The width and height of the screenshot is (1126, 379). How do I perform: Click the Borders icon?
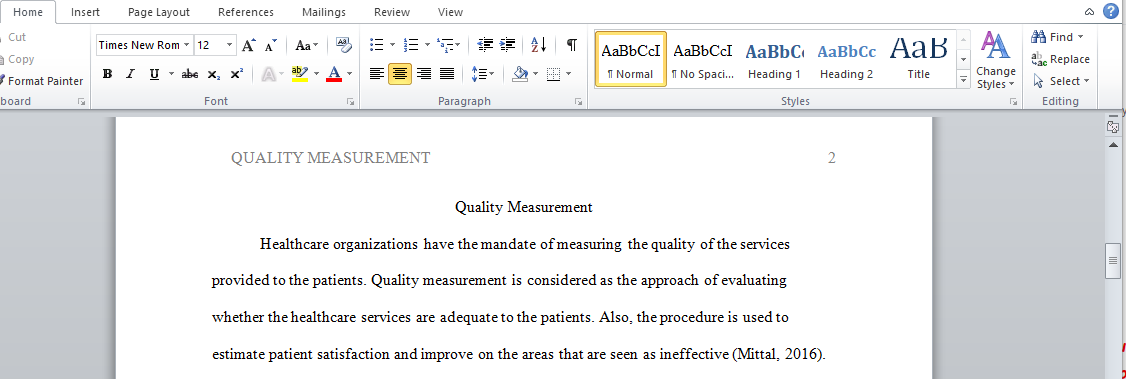coord(553,74)
